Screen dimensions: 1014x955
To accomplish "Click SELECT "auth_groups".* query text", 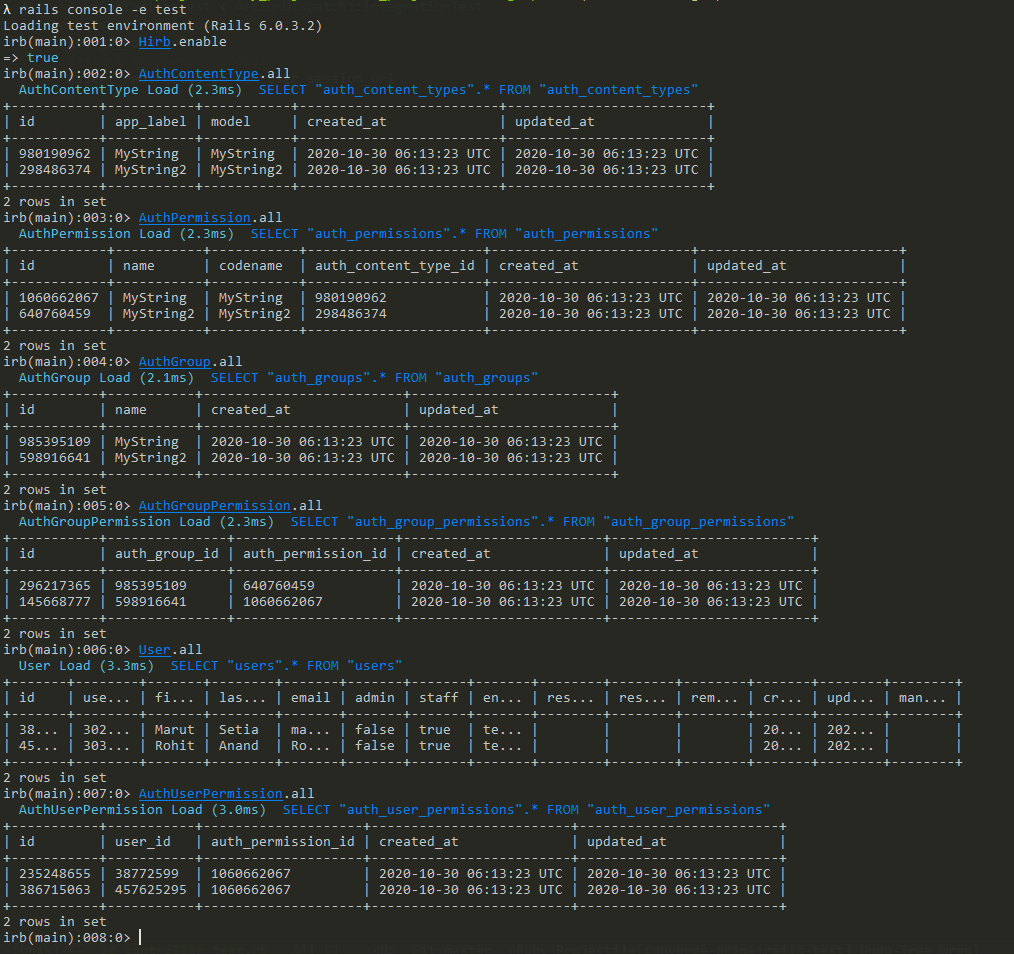I will tap(374, 378).
